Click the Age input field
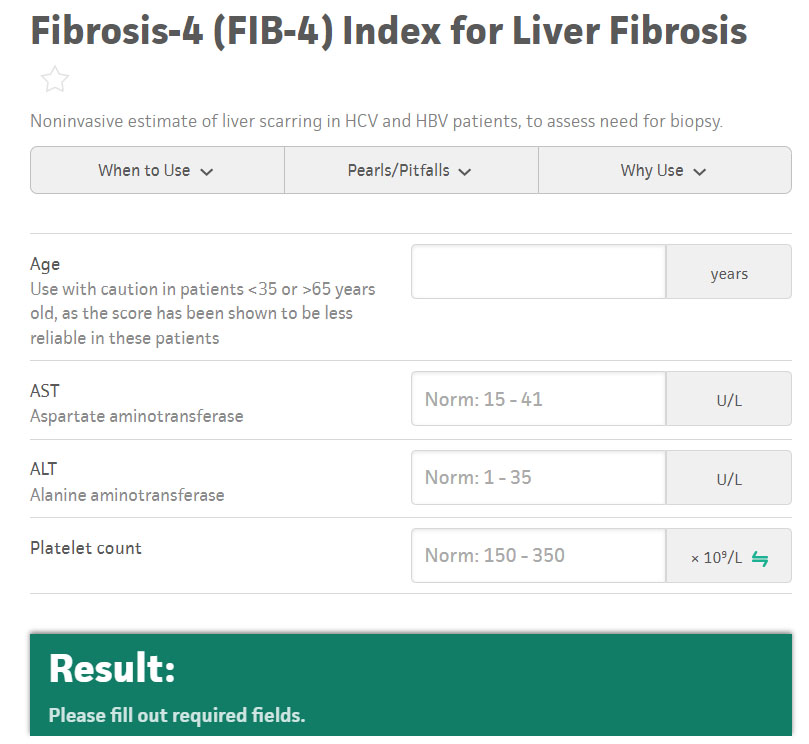The image size is (809, 744). (538, 272)
